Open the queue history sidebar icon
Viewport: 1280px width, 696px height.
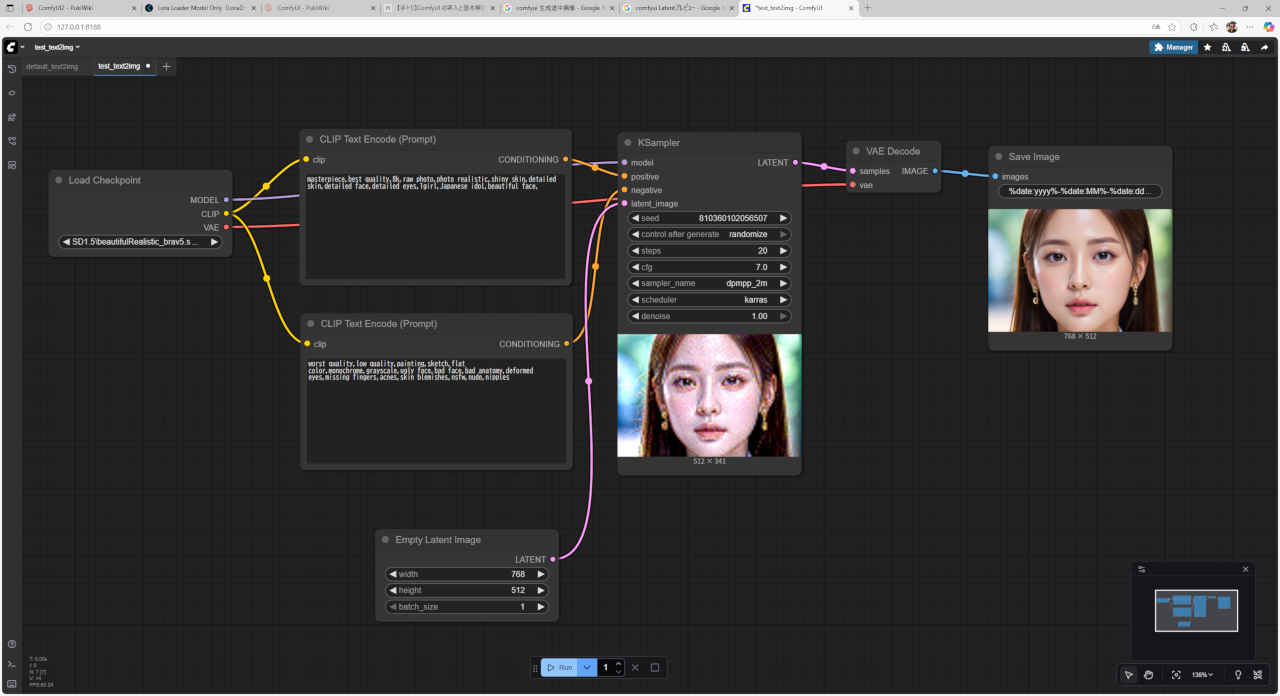pos(12,69)
